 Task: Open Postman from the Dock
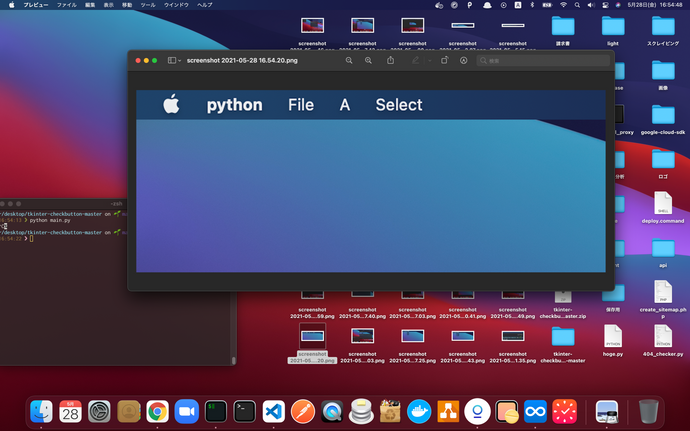303,412
